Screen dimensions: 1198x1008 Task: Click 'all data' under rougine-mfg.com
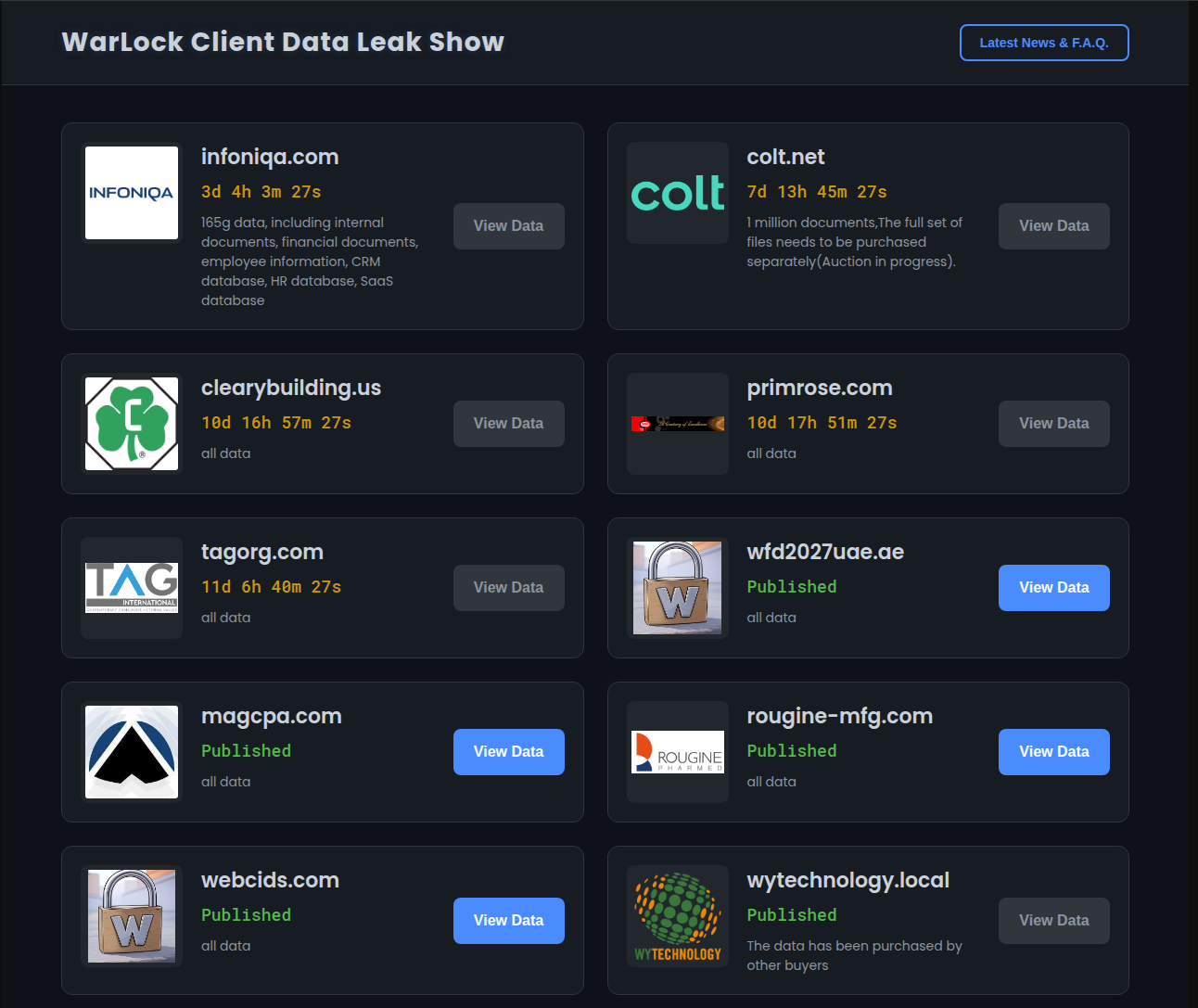pos(771,782)
